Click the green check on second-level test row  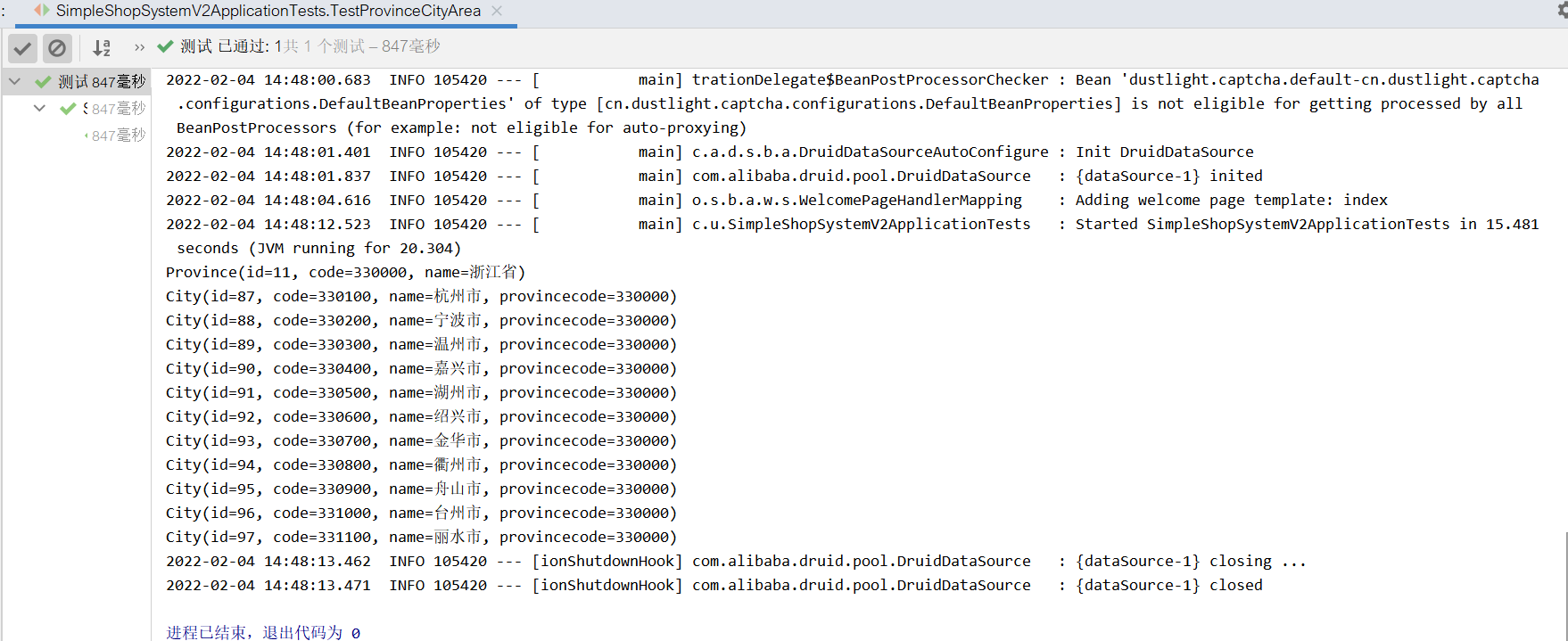click(68, 108)
